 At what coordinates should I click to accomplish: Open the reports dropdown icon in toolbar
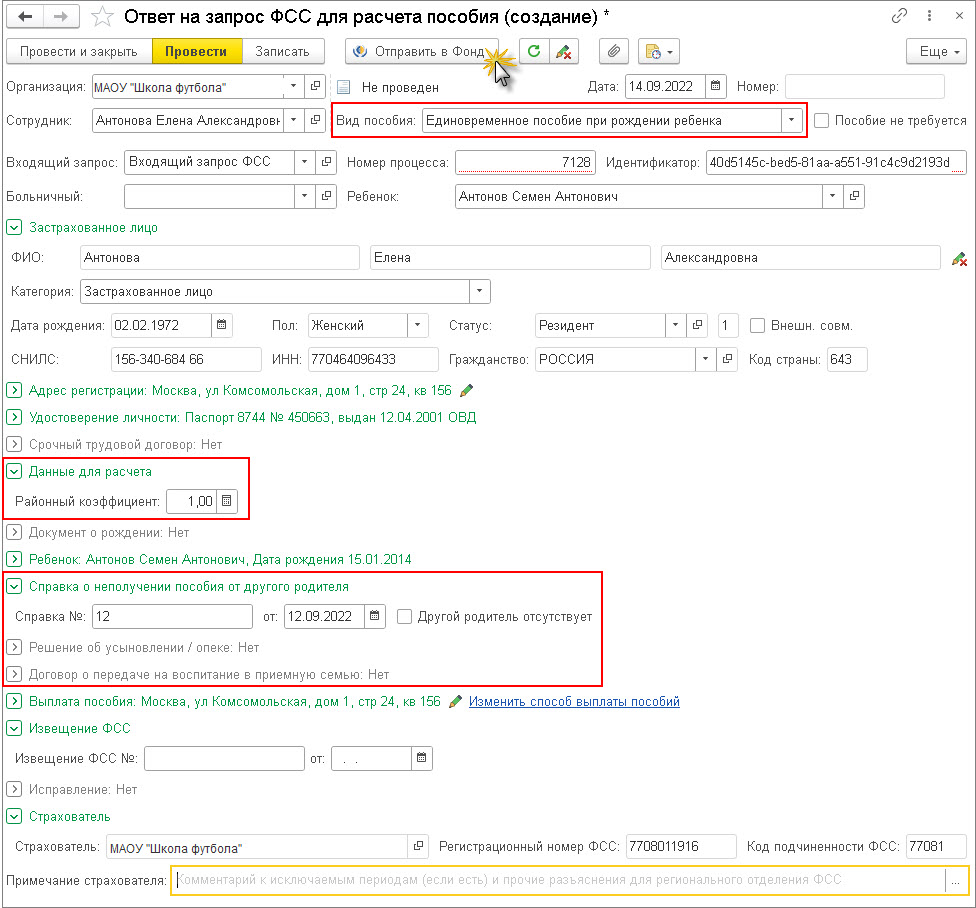click(x=659, y=51)
